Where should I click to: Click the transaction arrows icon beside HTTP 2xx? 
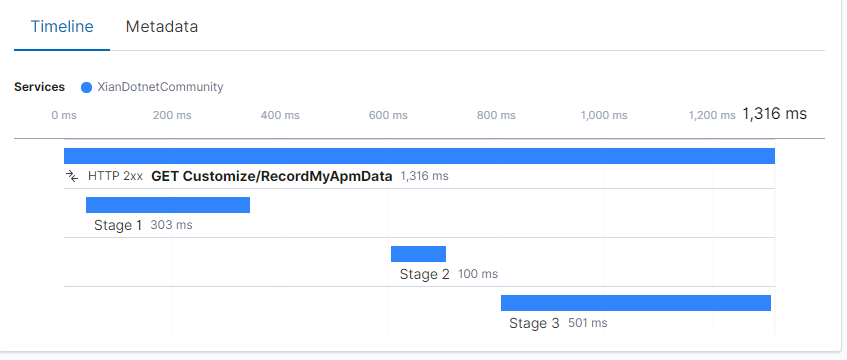tap(72, 176)
